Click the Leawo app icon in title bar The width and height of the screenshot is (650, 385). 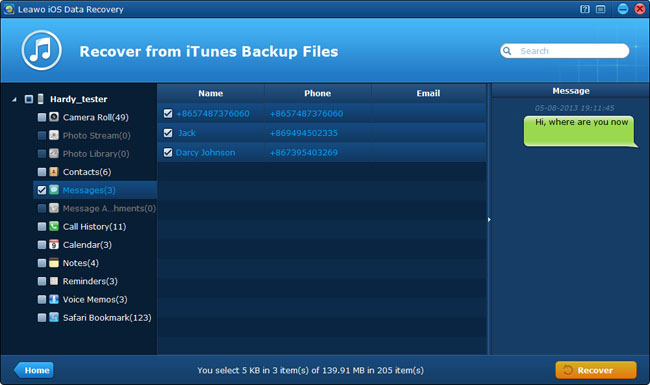click(9, 9)
